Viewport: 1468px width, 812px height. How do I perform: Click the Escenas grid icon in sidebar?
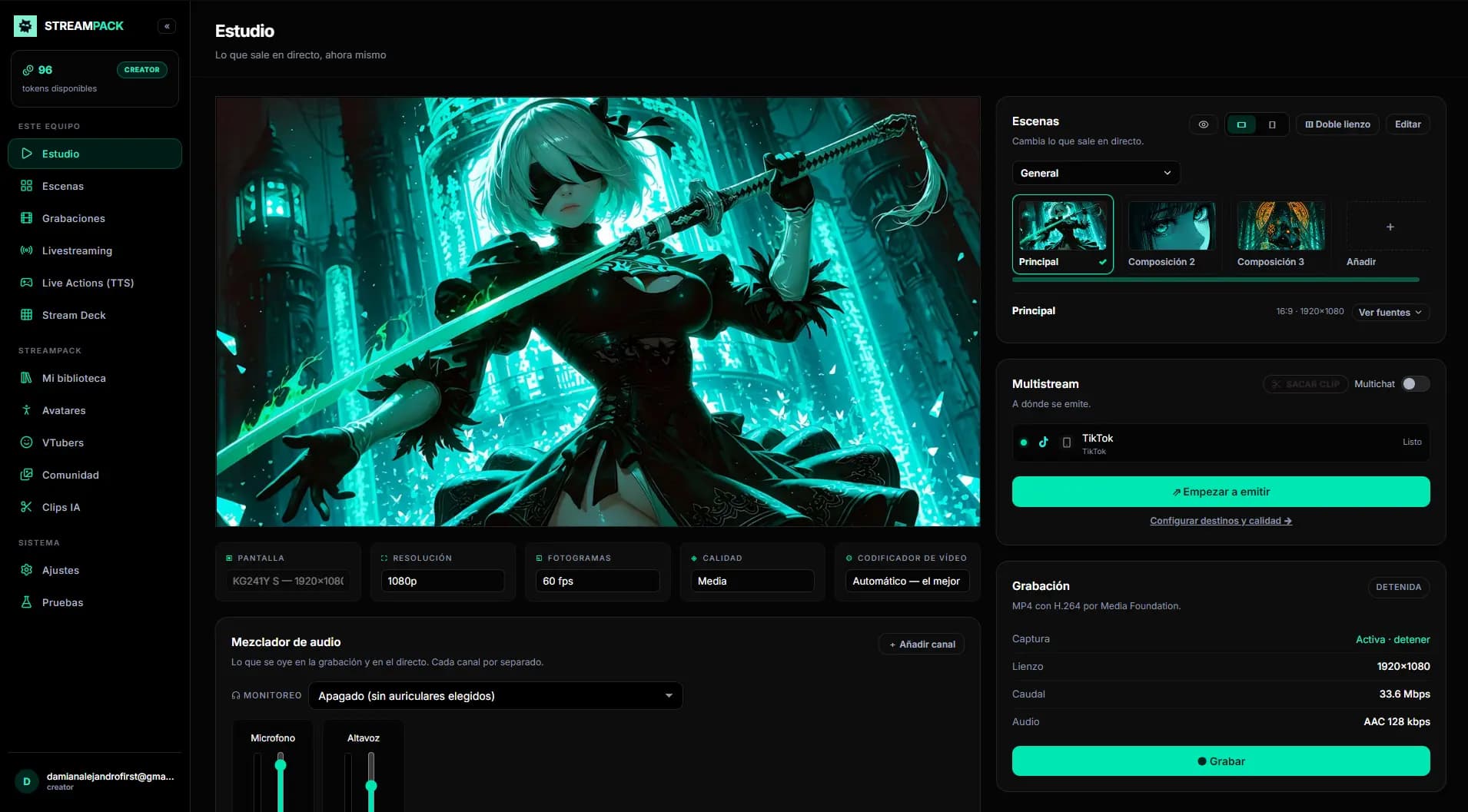tap(27, 186)
